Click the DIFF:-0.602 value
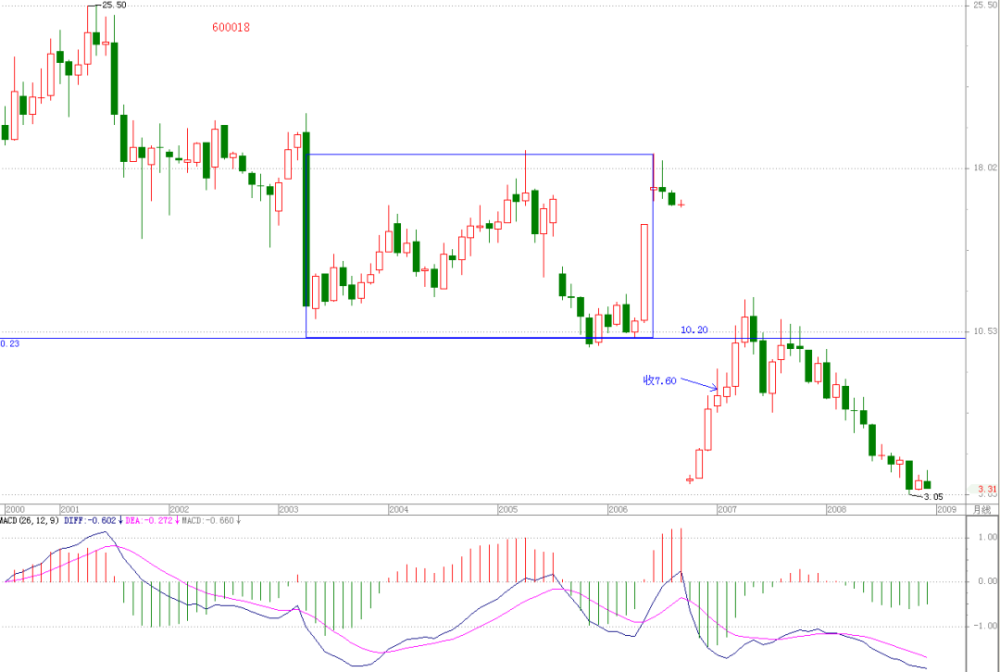The width and height of the screenshot is (1000, 672). coord(91,521)
